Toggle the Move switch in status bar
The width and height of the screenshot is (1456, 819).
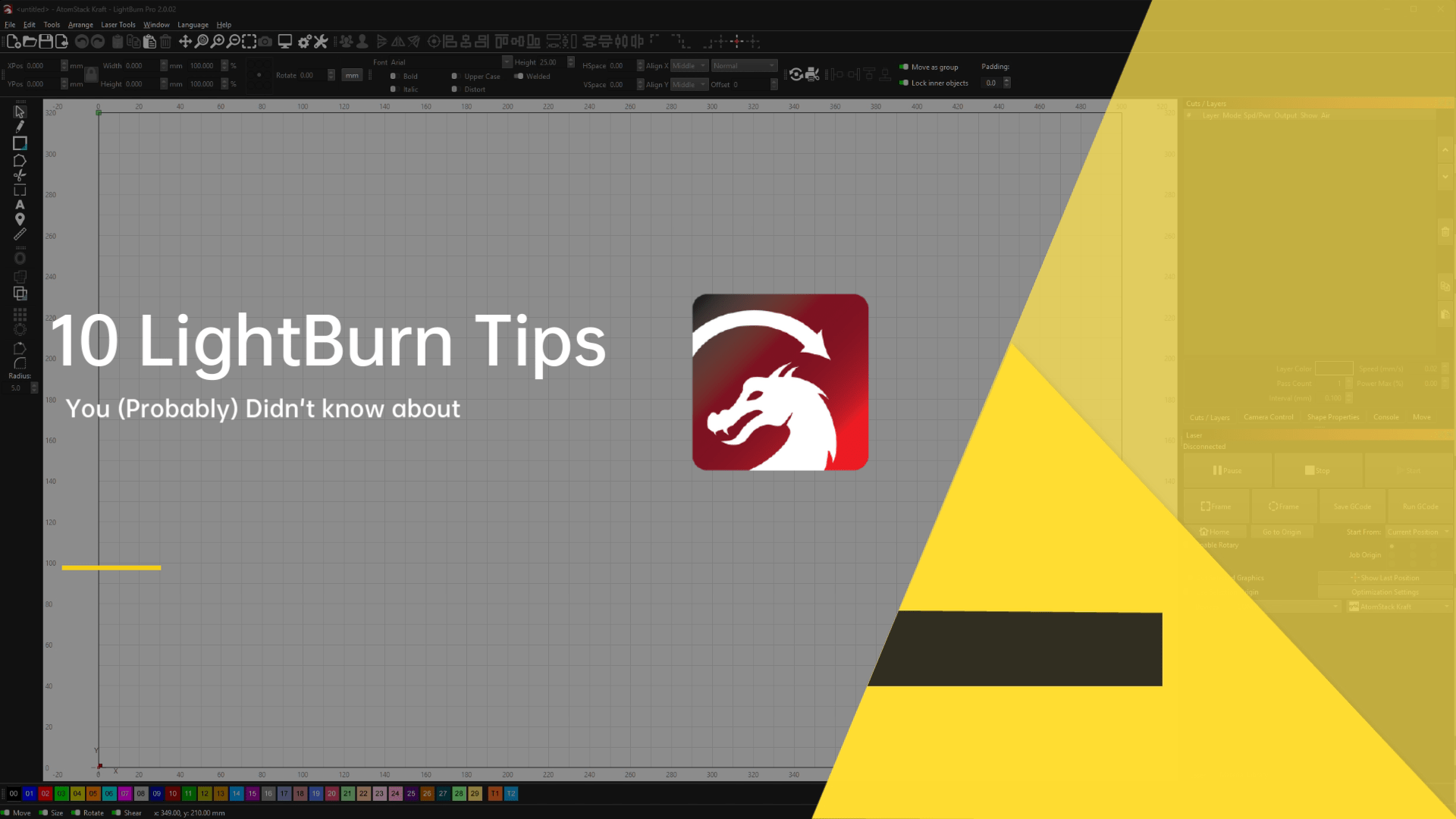click(x=5, y=813)
